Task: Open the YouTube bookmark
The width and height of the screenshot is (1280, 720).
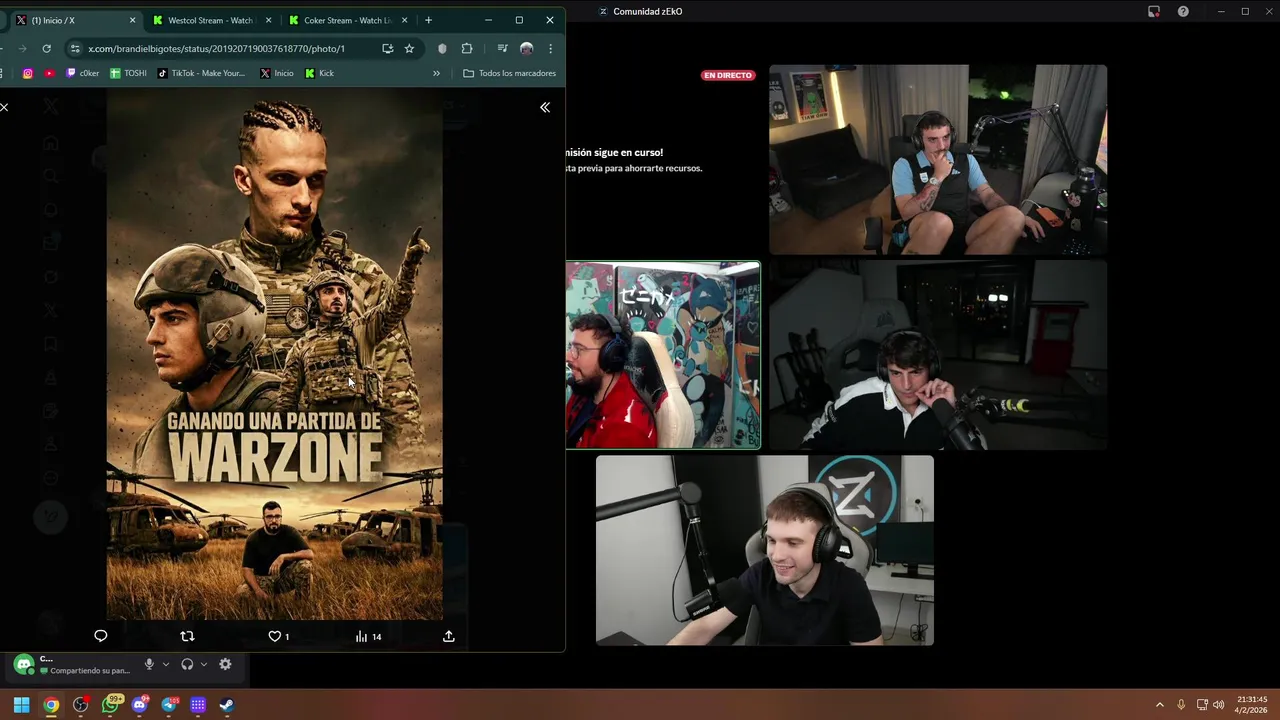Action: click(x=49, y=73)
